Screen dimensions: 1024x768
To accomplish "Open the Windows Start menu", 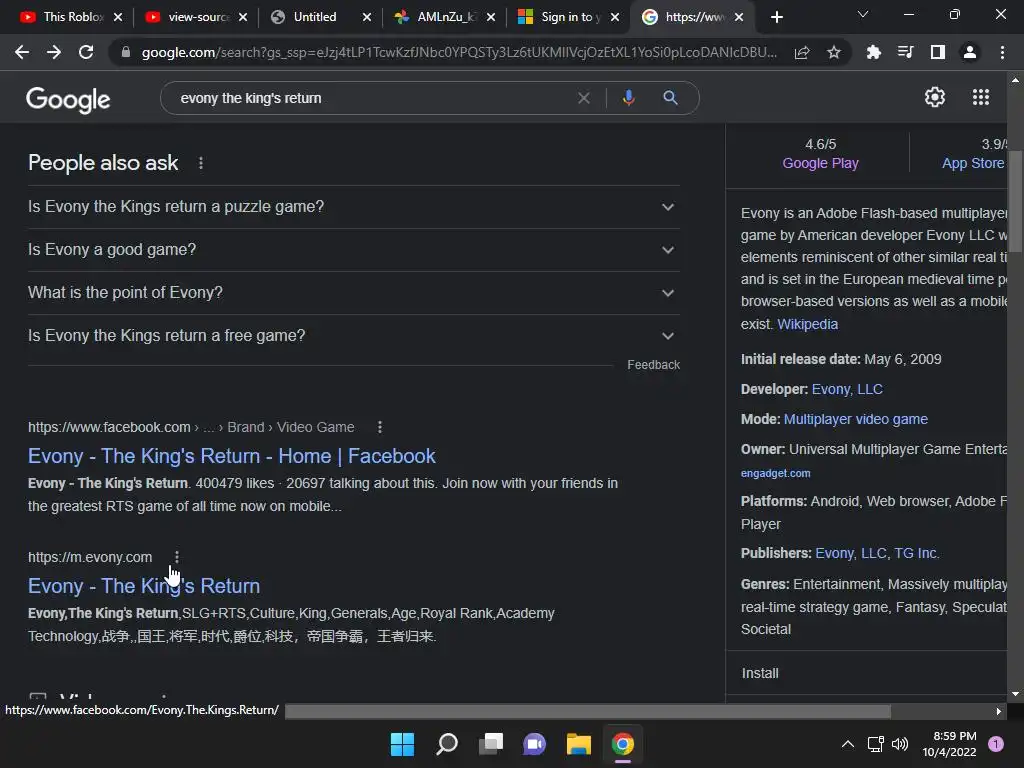I will [402, 744].
